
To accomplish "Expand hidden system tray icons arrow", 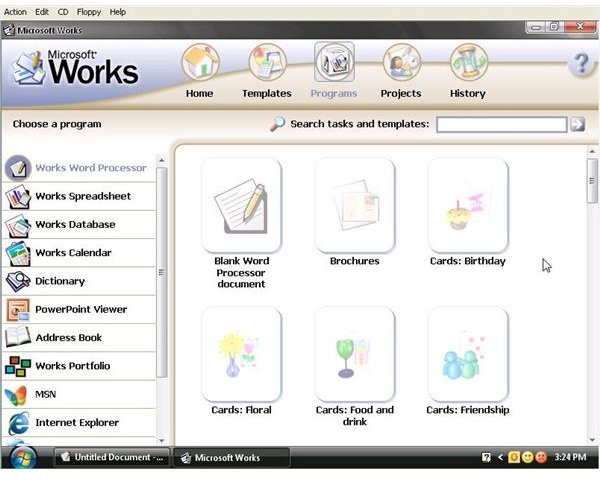I will tap(500, 457).
